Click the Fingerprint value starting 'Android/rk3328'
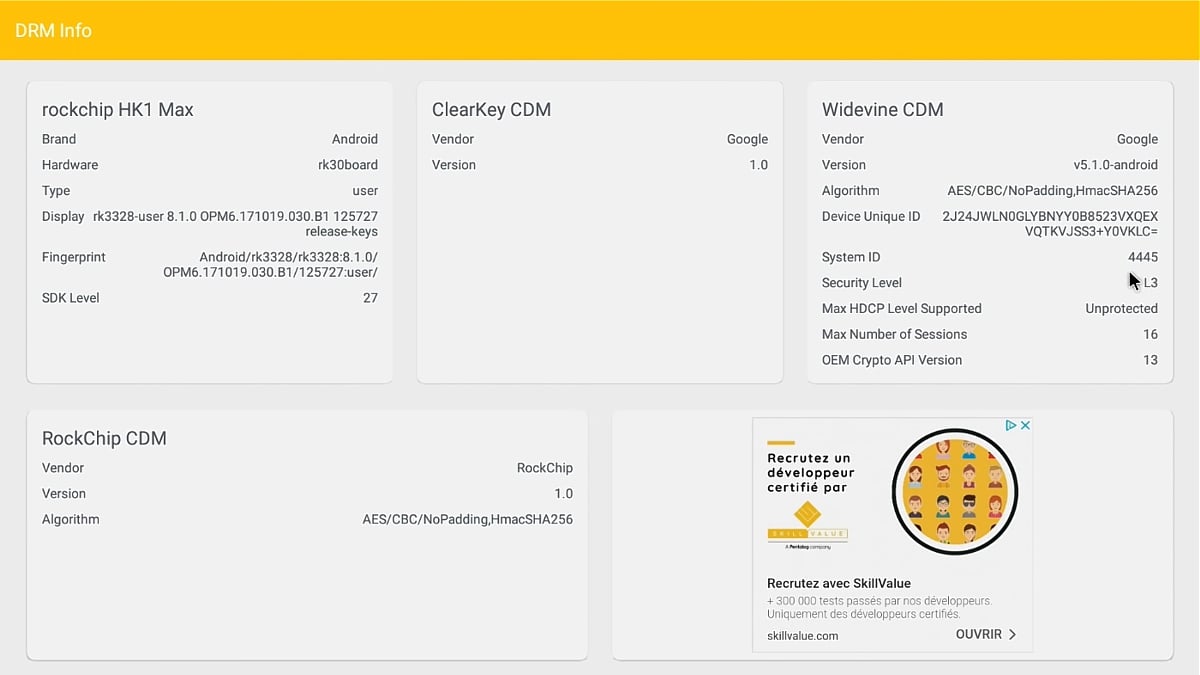This screenshot has width=1200, height=675. (x=271, y=265)
